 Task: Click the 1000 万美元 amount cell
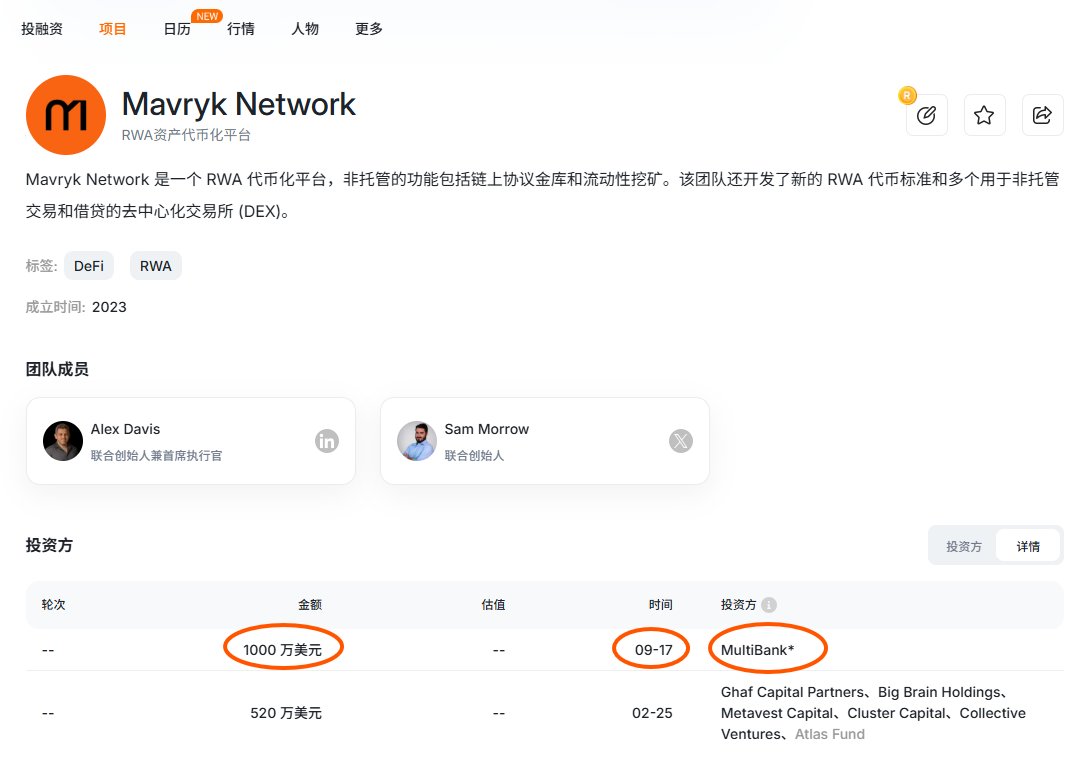click(x=283, y=650)
